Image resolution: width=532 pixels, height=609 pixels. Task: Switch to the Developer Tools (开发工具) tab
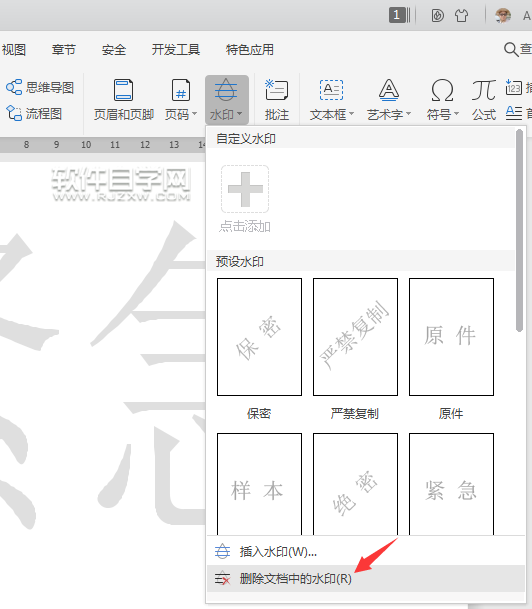pos(176,49)
